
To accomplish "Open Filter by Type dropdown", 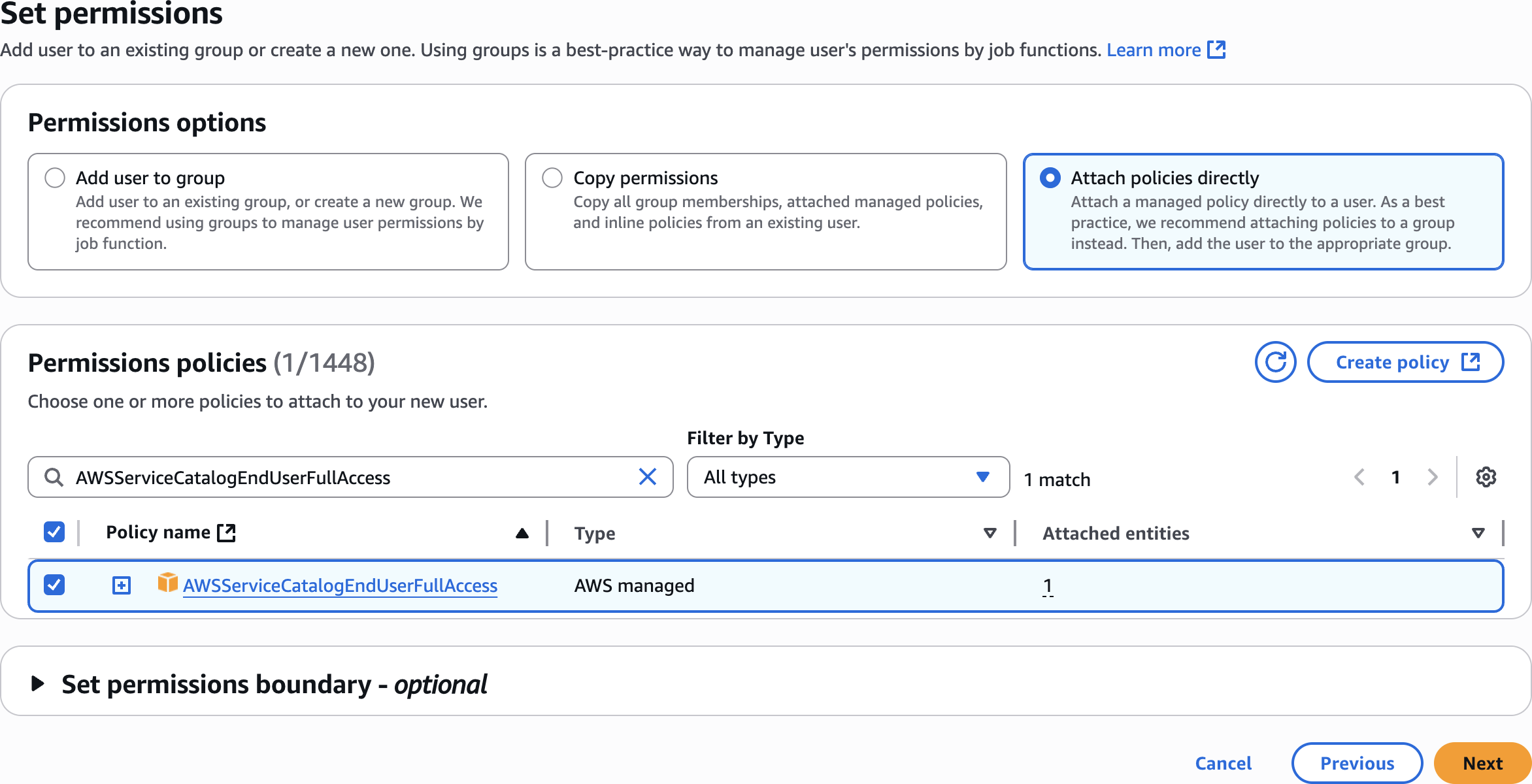I will [848, 477].
